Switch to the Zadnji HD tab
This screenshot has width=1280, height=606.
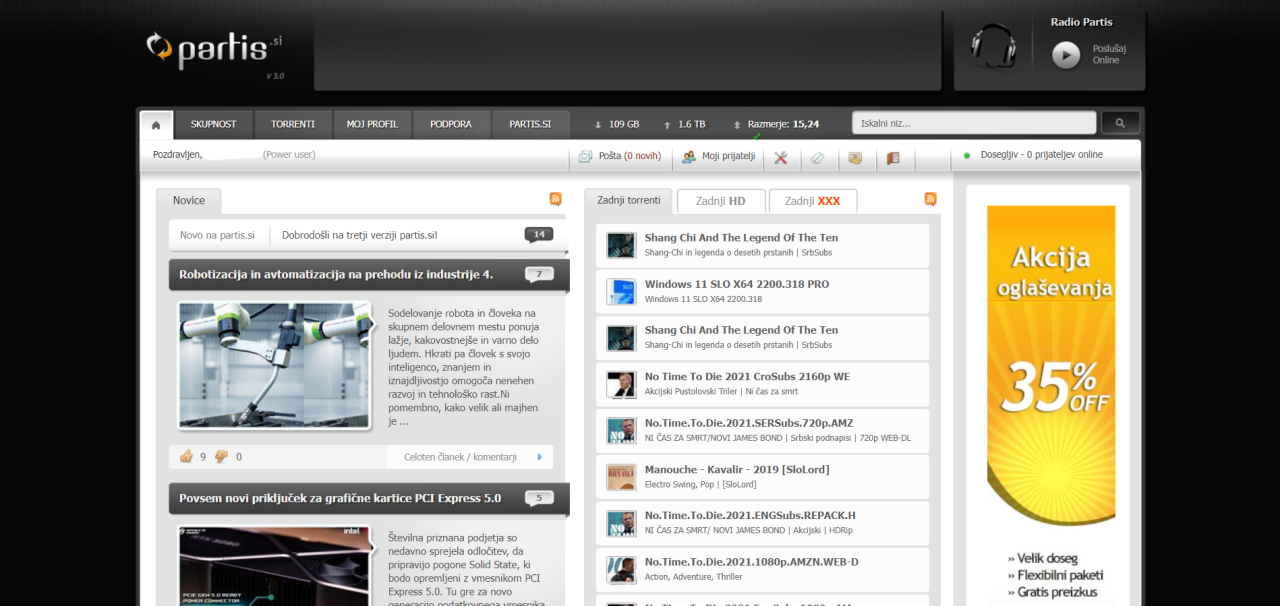[720, 201]
